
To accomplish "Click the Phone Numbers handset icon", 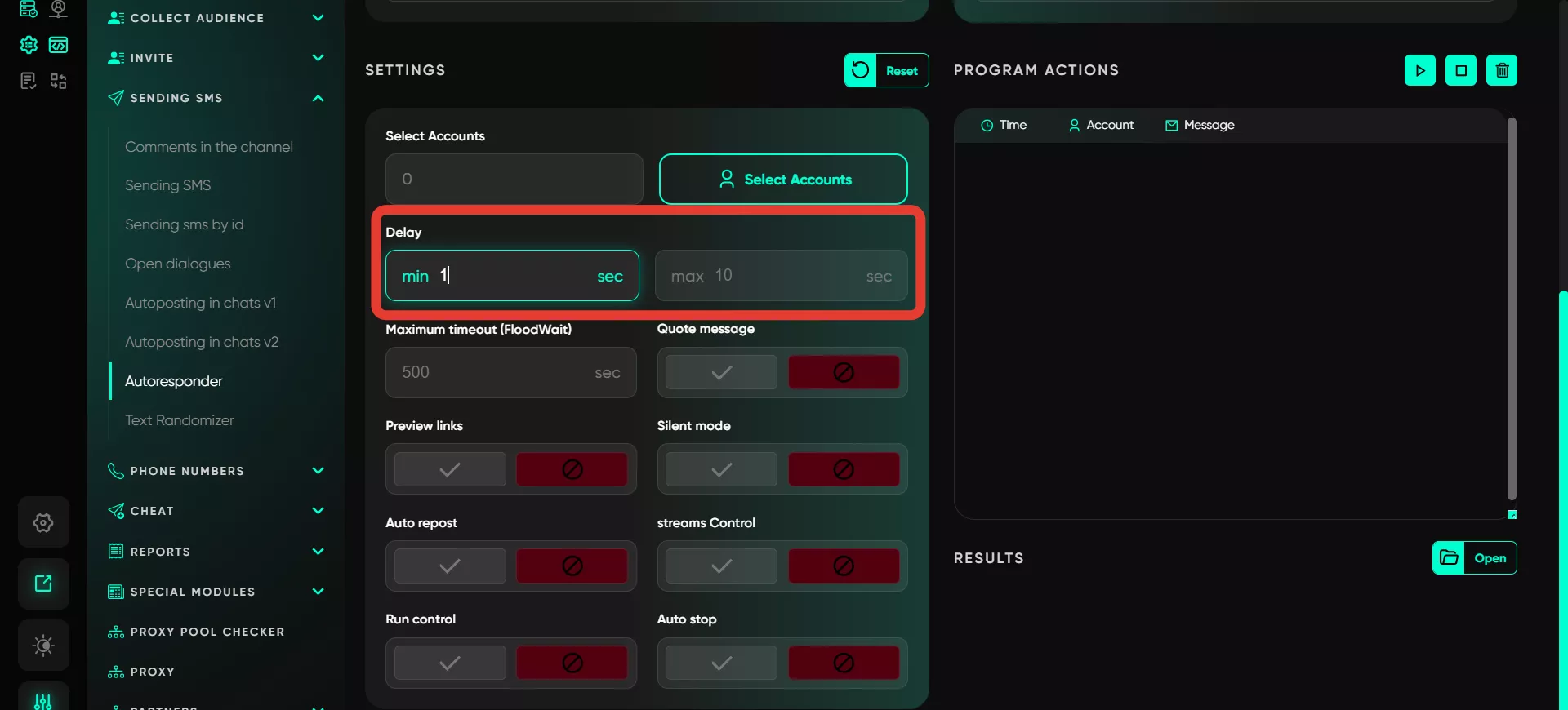I will point(116,471).
